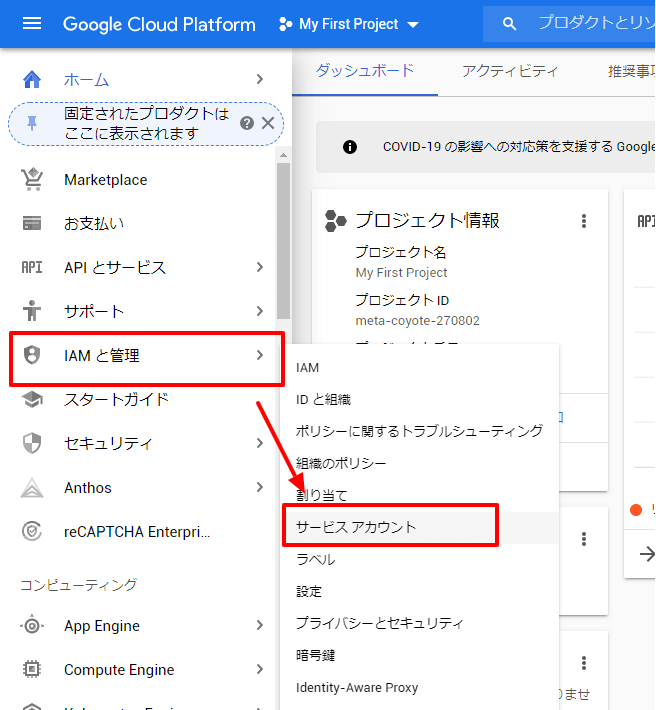Open reCAPTCHA Enterprise in sidebar
Viewport: 656px width, 710px height.
coord(137,532)
